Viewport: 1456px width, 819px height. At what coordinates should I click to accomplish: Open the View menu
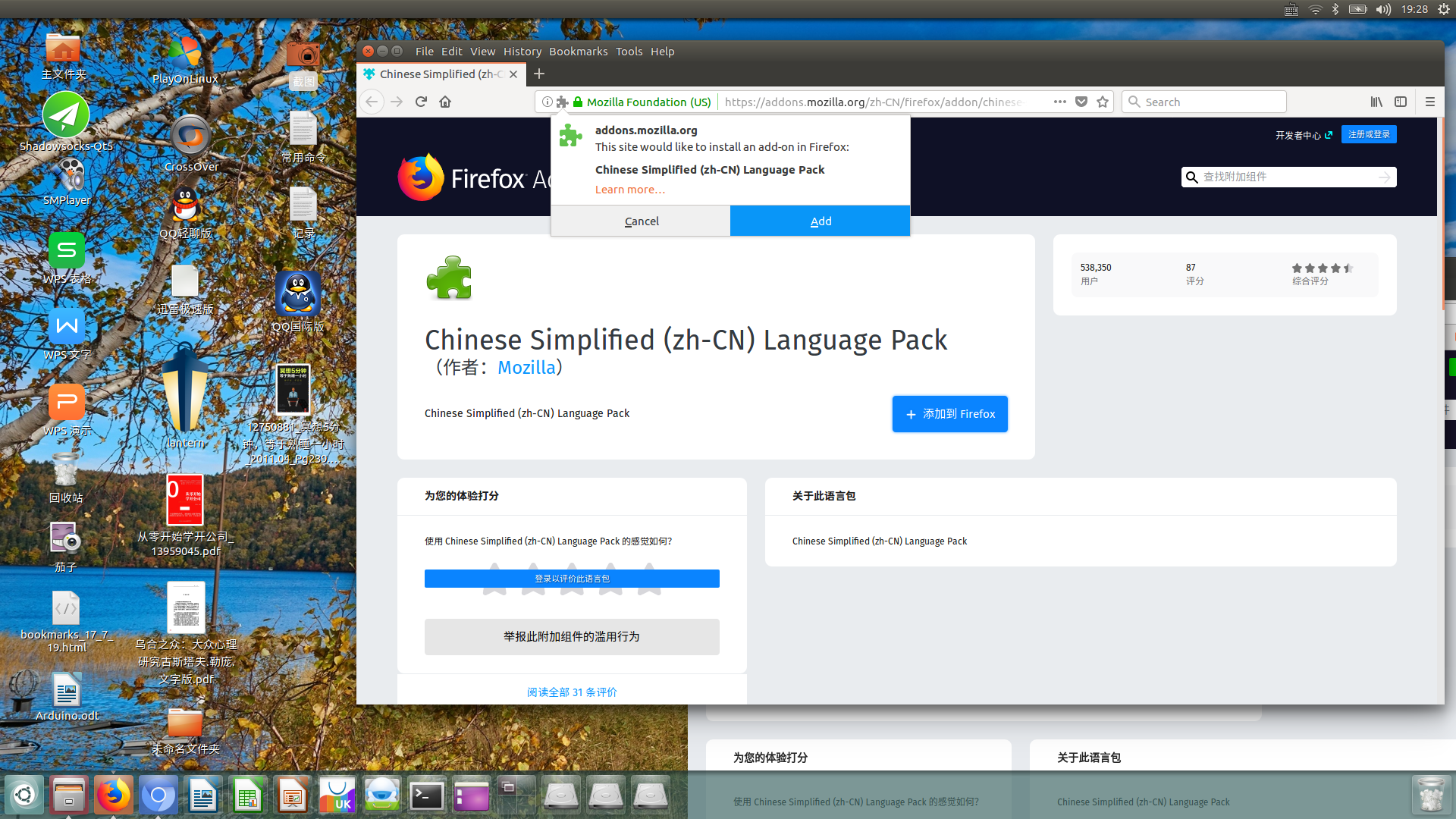483,52
